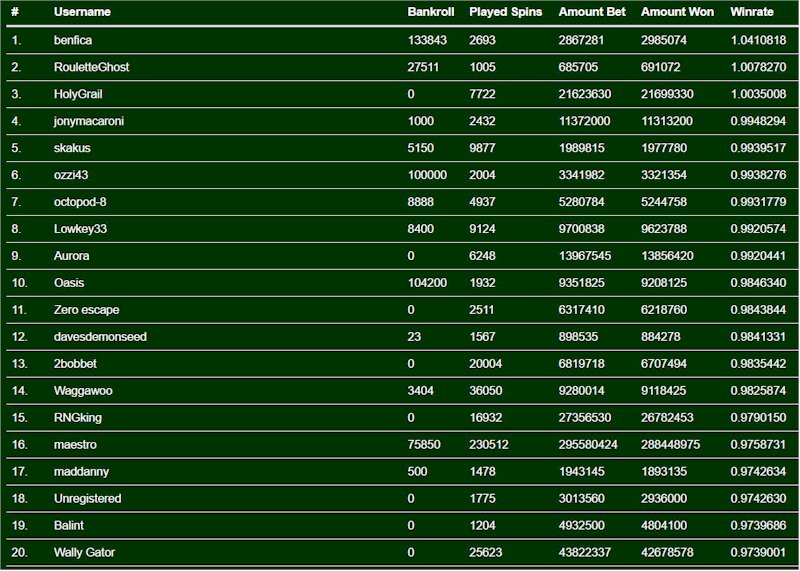Select username maestro
The height and width of the screenshot is (571, 800).
tap(75, 445)
